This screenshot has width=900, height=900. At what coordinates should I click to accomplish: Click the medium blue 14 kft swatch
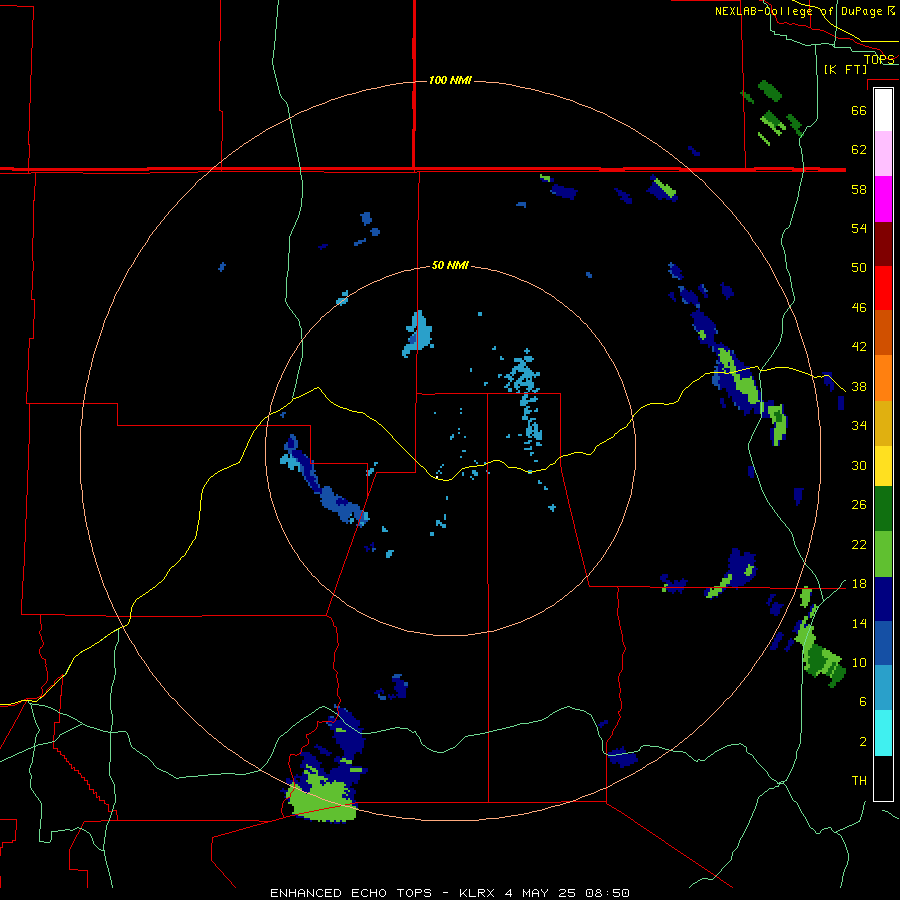tap(883, 643)
